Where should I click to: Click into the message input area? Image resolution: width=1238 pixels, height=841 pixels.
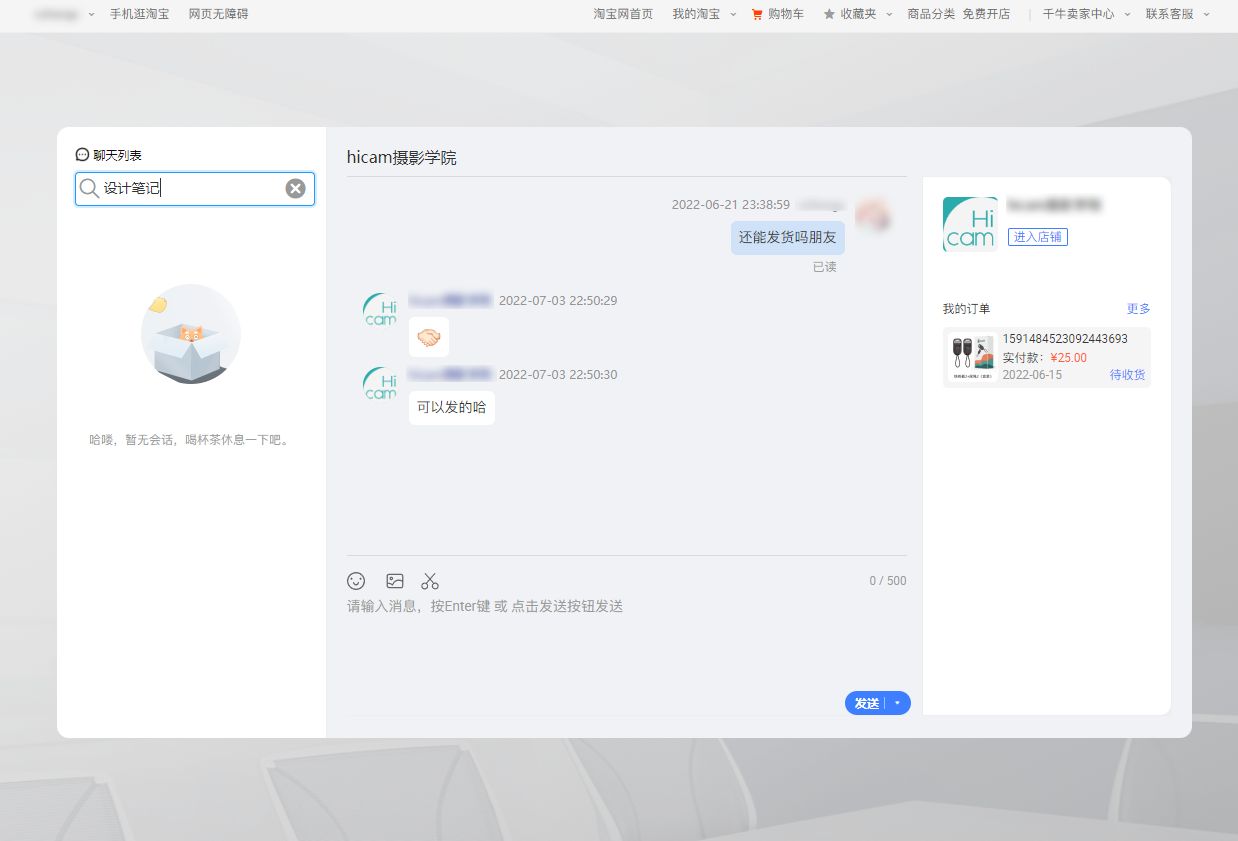click(626, 645)
